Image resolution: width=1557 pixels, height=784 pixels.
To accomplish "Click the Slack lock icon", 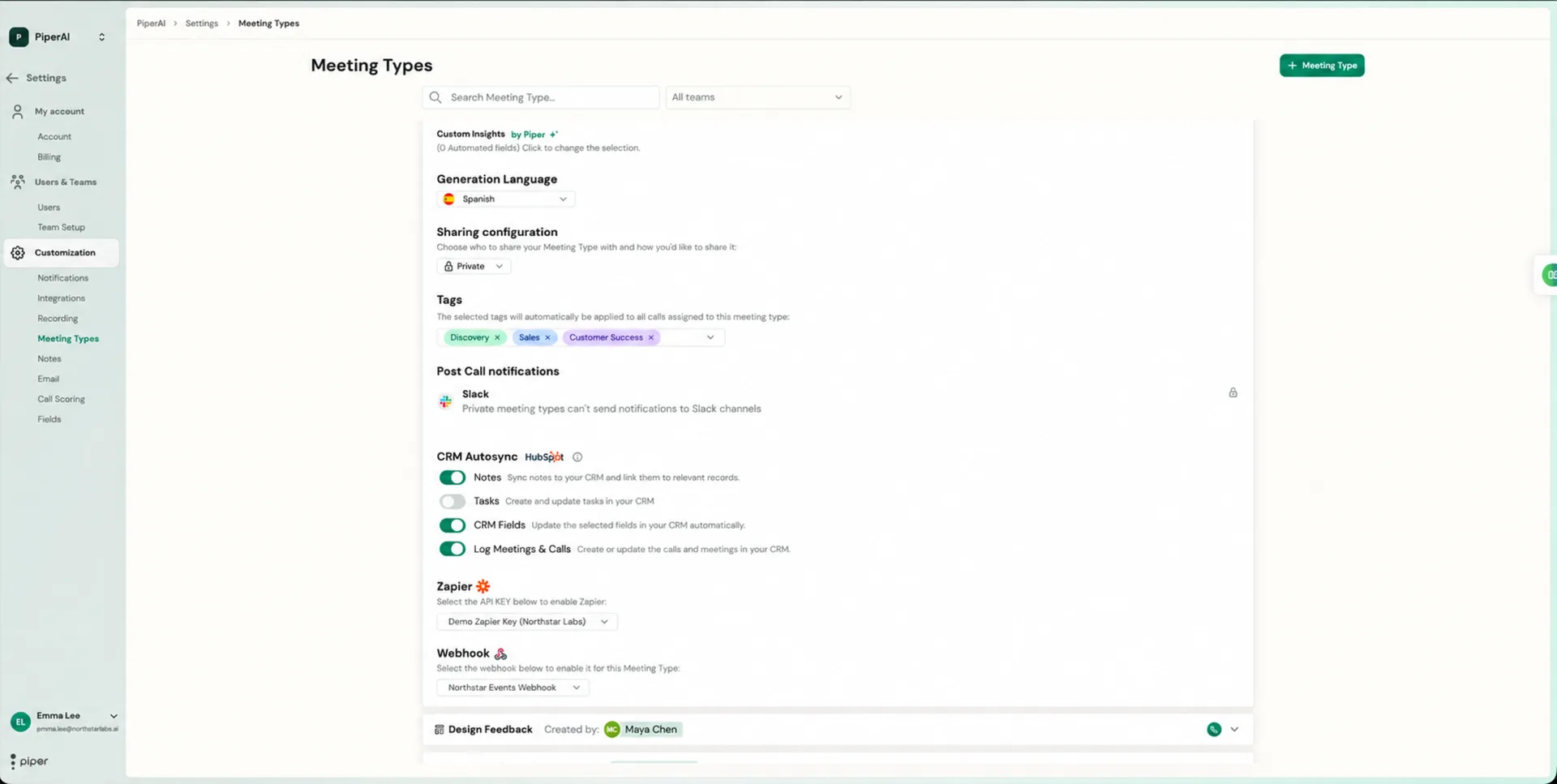I will coord(1233,393).
